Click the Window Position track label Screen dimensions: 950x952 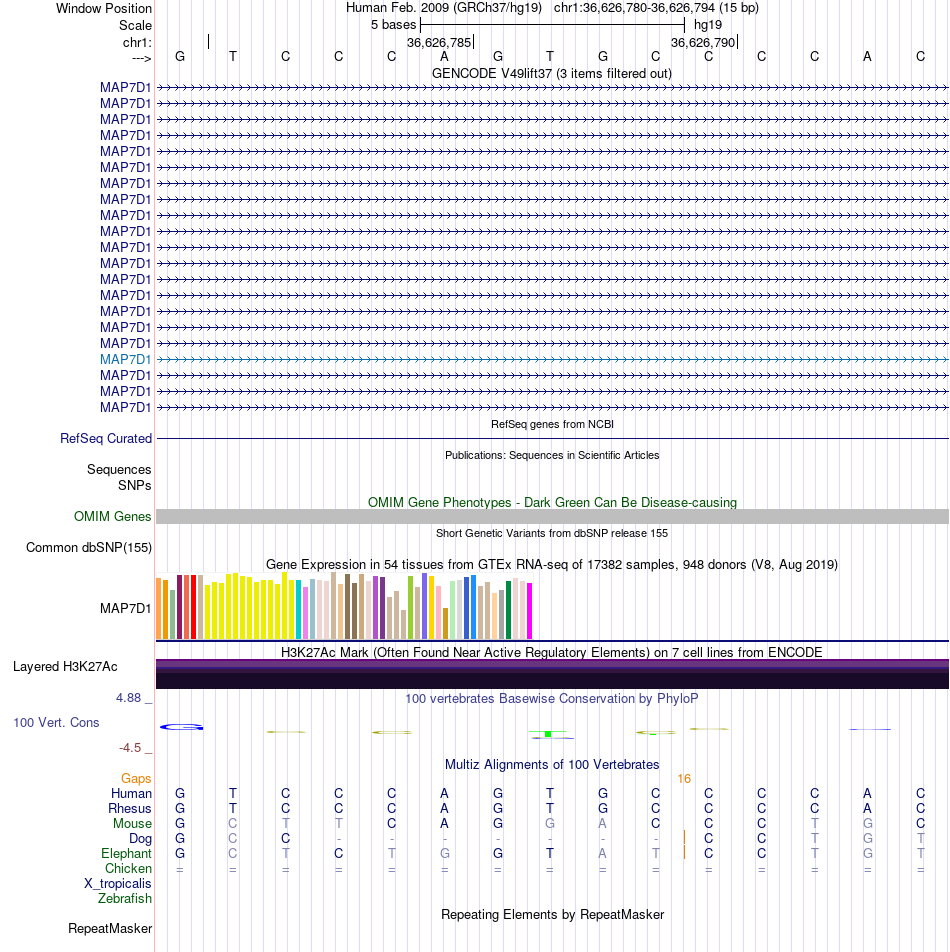(x=103, y=8)
